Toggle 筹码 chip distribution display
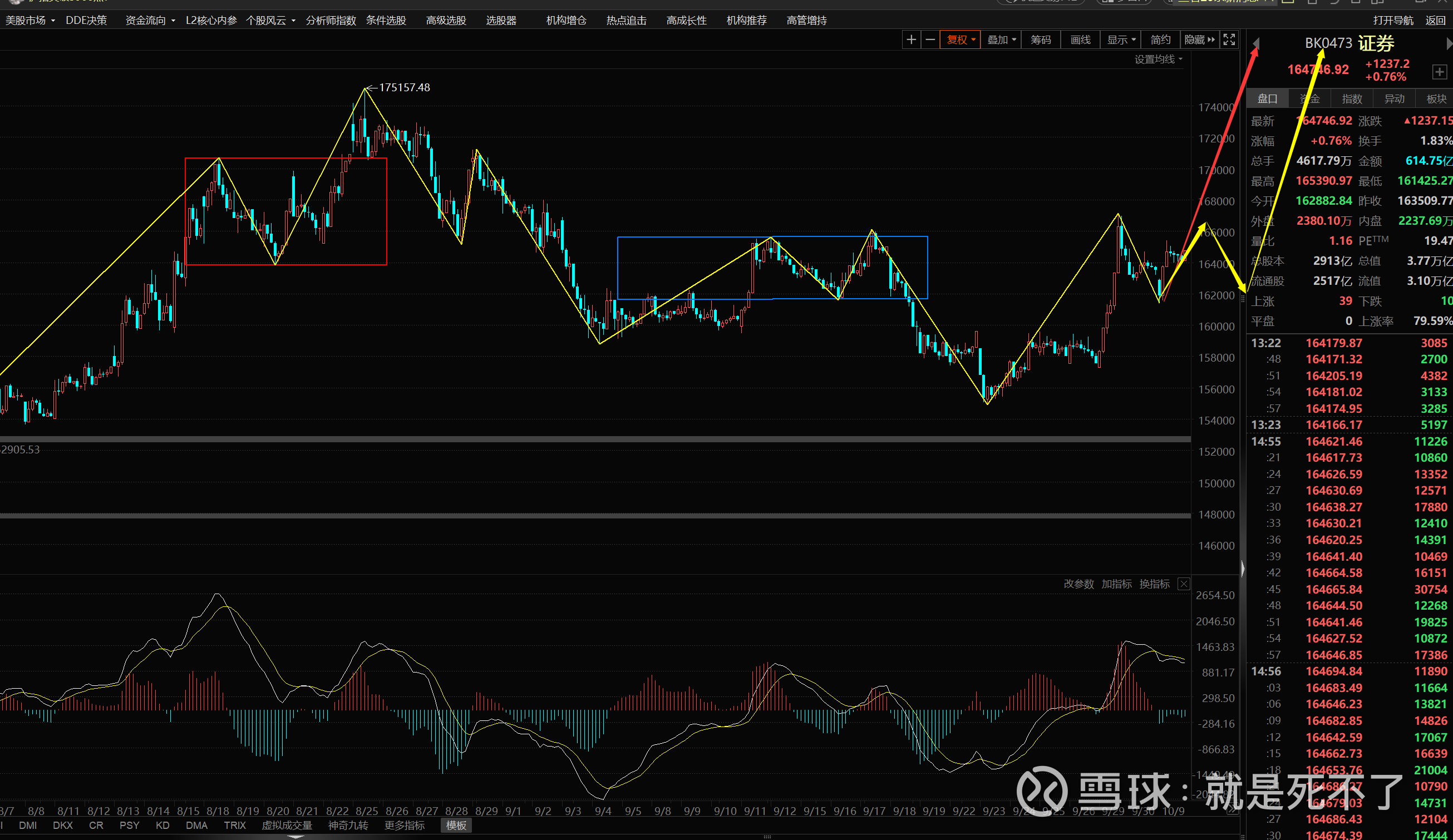 coord(1041,40)
